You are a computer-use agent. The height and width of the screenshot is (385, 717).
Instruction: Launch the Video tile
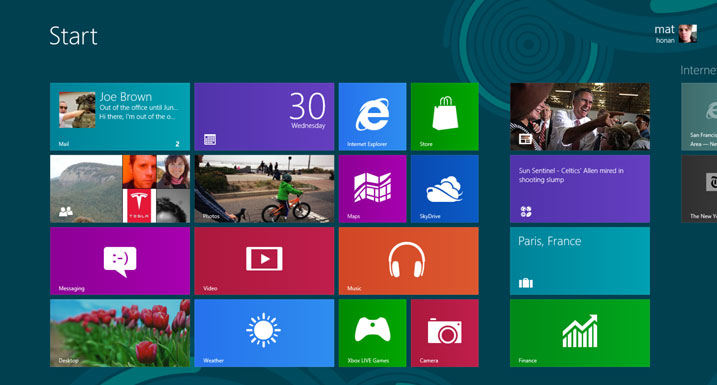tap(264, 261)
